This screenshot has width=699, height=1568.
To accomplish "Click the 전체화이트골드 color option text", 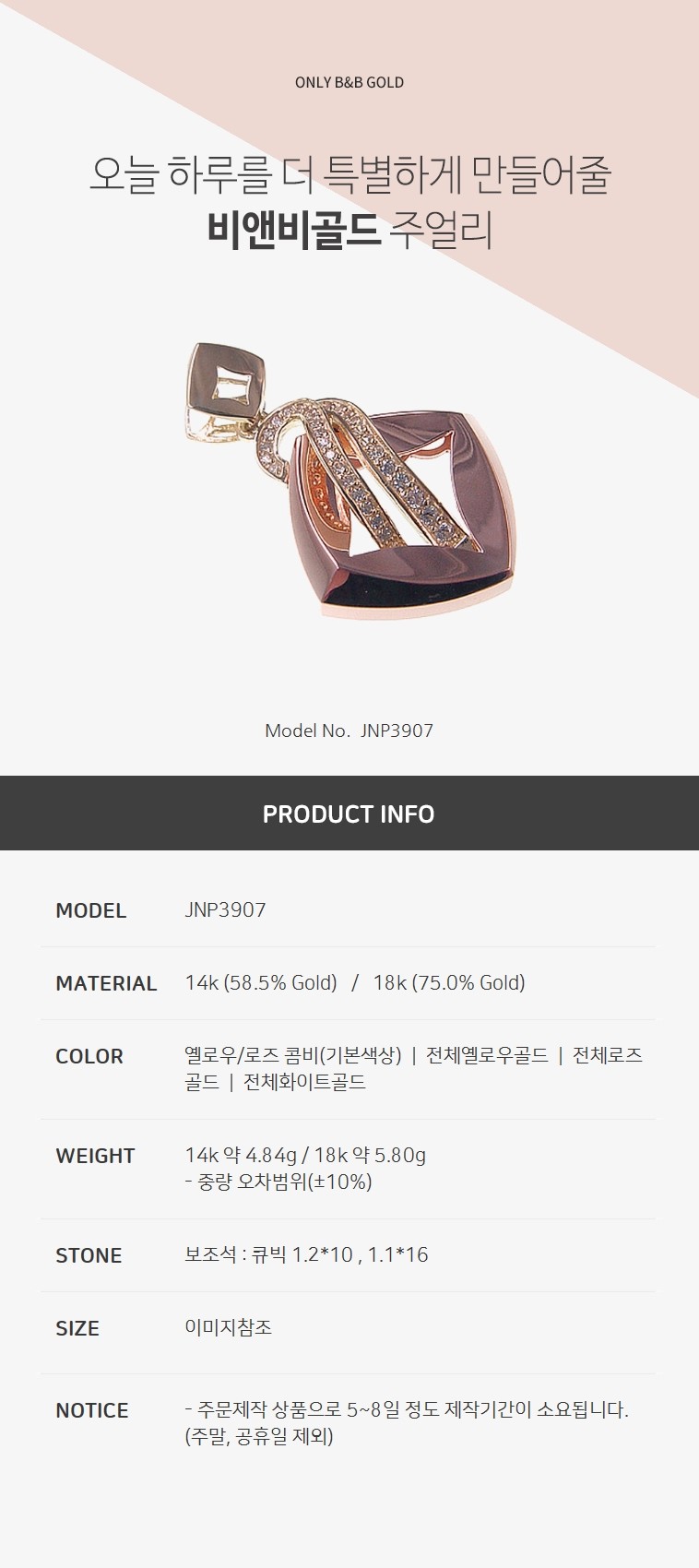I will 304,1082.
